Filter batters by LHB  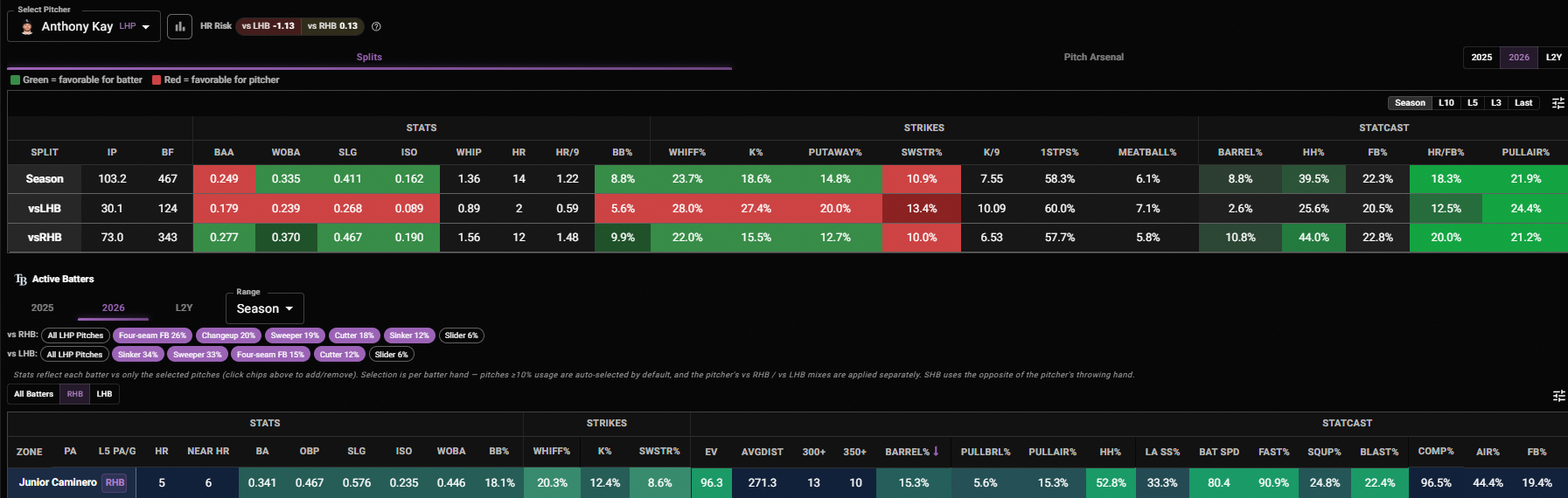[x=104, y=394]
